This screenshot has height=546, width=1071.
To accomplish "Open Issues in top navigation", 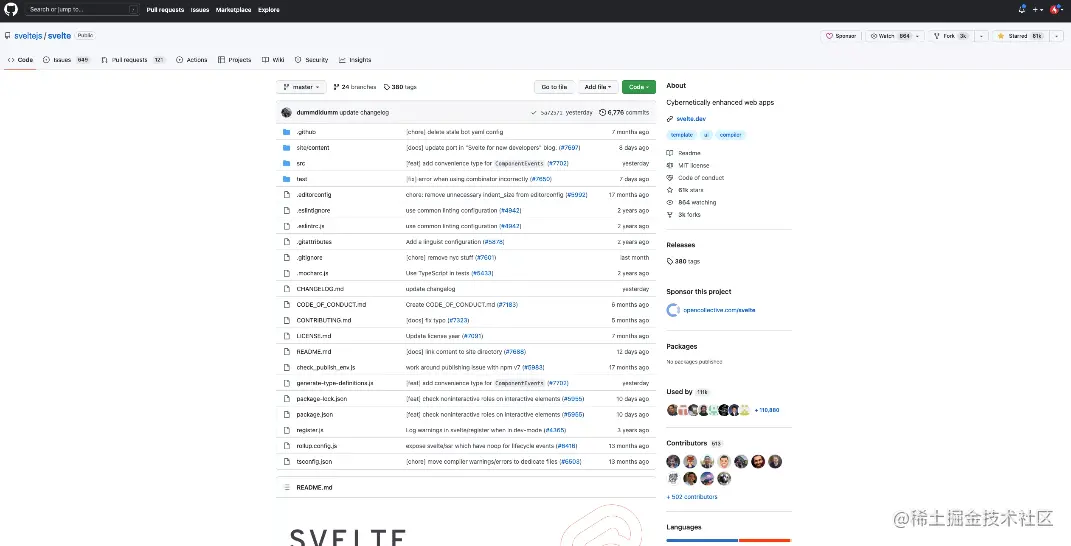I will click(x=199, y=10).
